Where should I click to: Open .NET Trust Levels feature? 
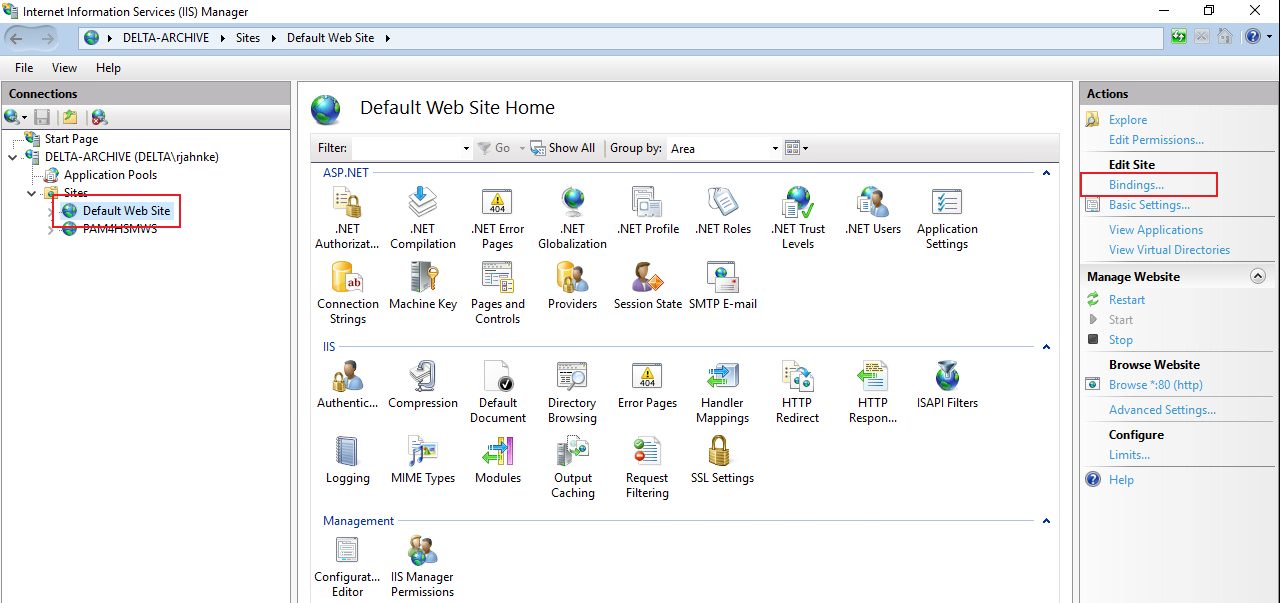[x=798, y=218]
